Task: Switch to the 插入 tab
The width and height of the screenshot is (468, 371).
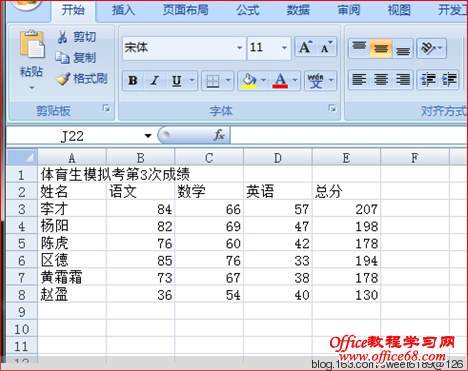Action: [x=123, y=10]
